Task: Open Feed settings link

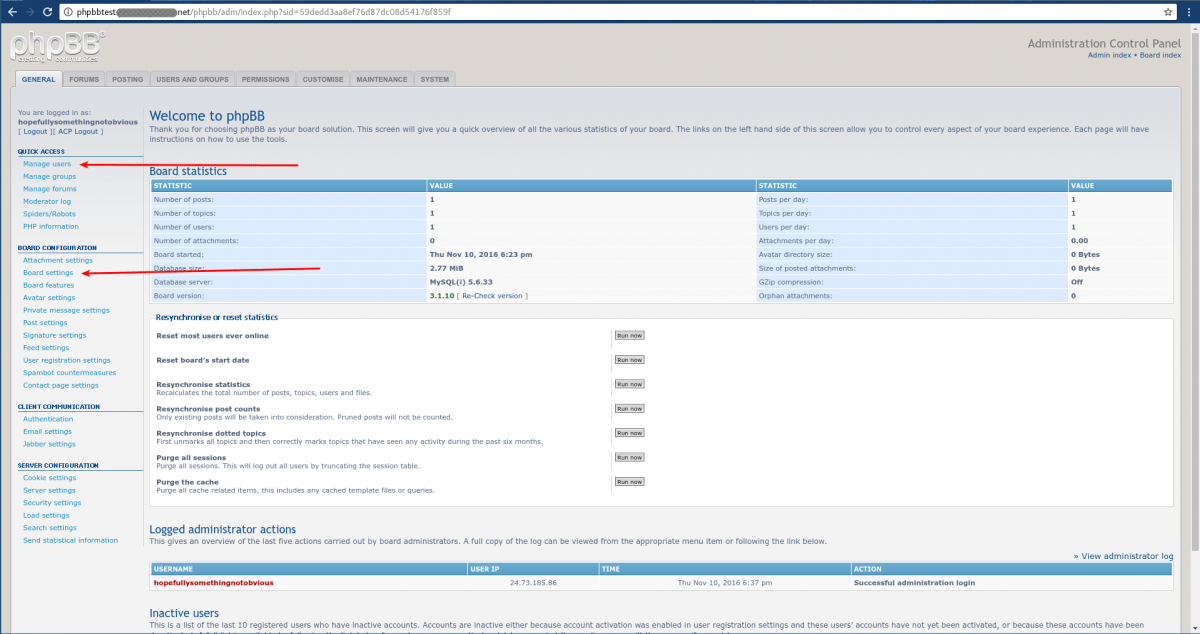Action: pos(46,348)
